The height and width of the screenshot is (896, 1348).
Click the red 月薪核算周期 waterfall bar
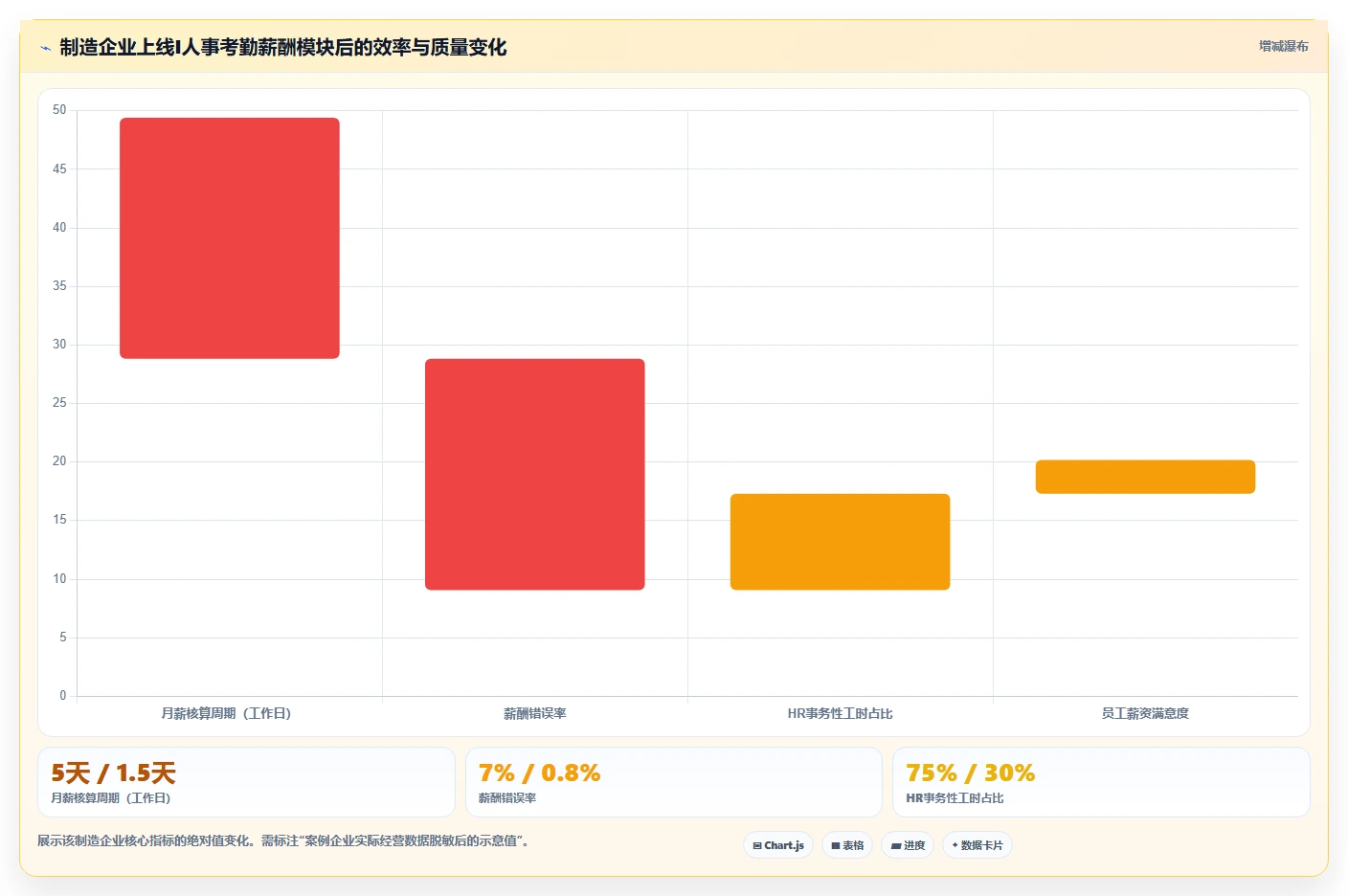point(230,238)
